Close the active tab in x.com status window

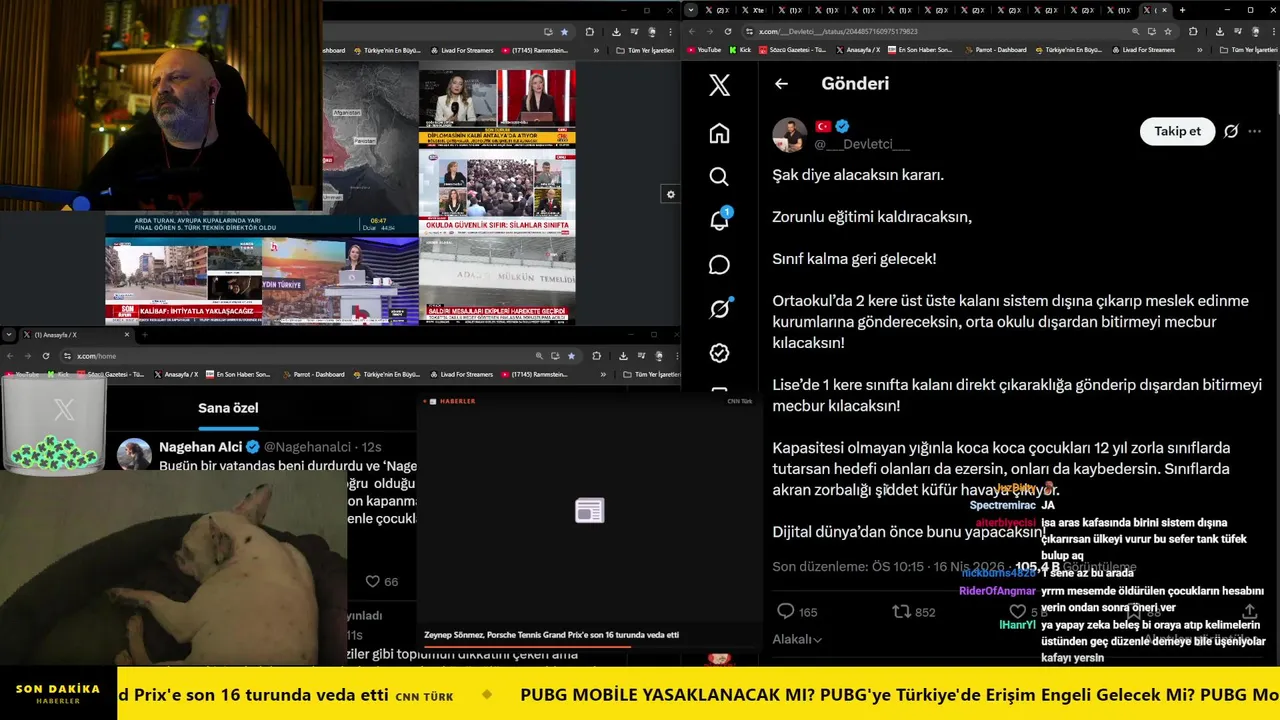tap(1163, 10)
